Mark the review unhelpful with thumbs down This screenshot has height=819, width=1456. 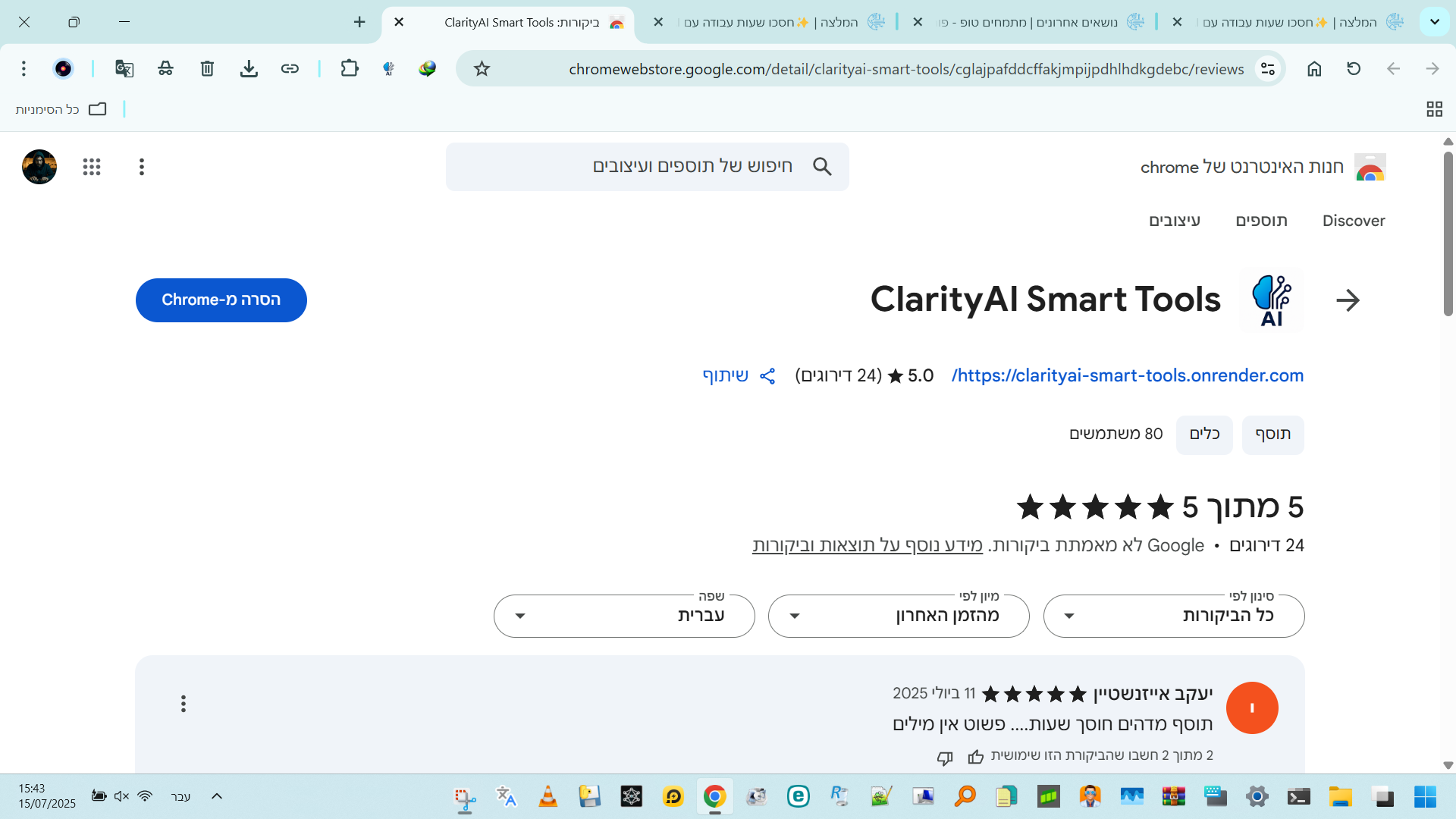coord(945,758)
